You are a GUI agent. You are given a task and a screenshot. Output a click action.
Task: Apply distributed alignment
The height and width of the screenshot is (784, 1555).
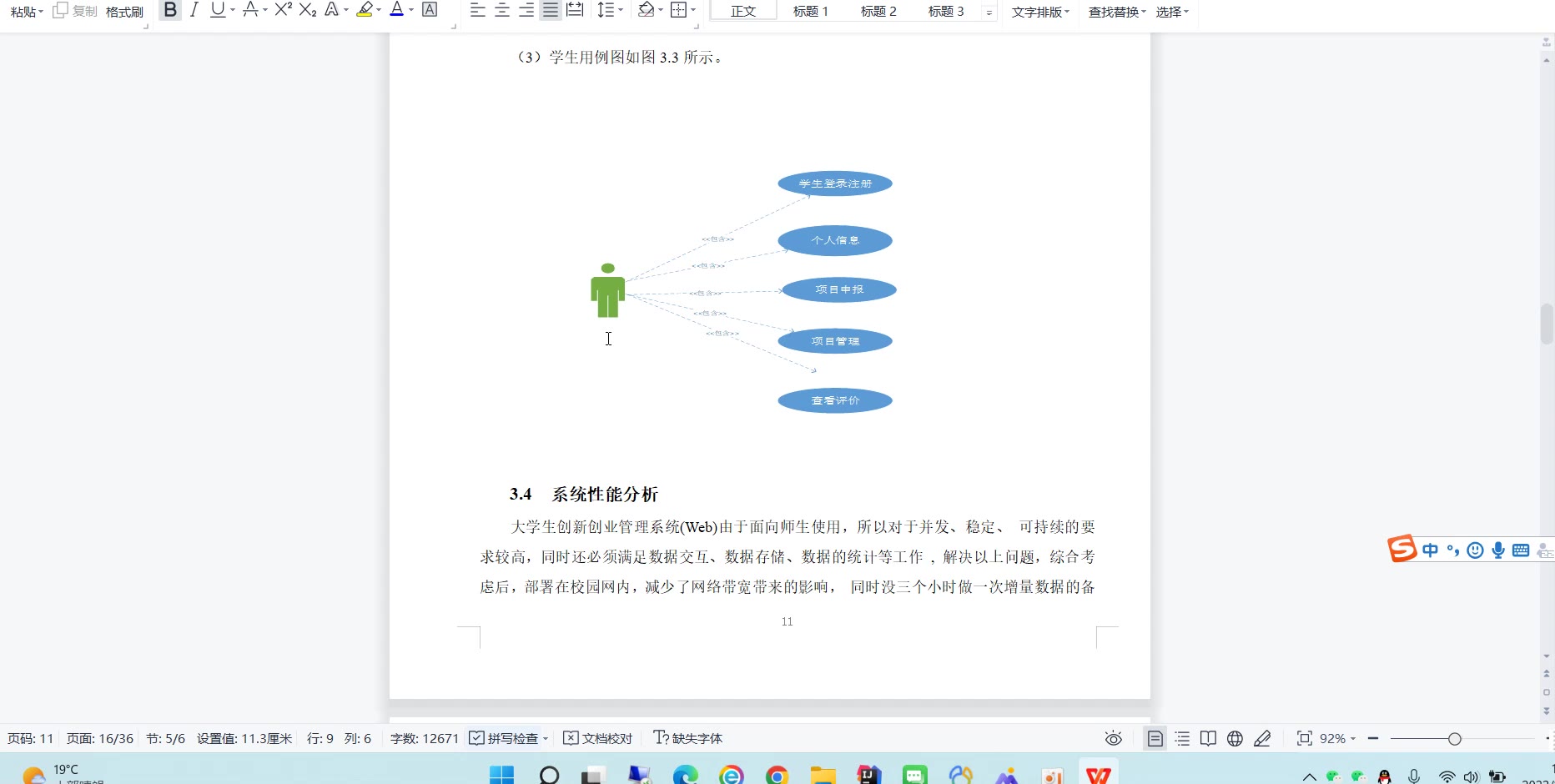tap(575, 10)
